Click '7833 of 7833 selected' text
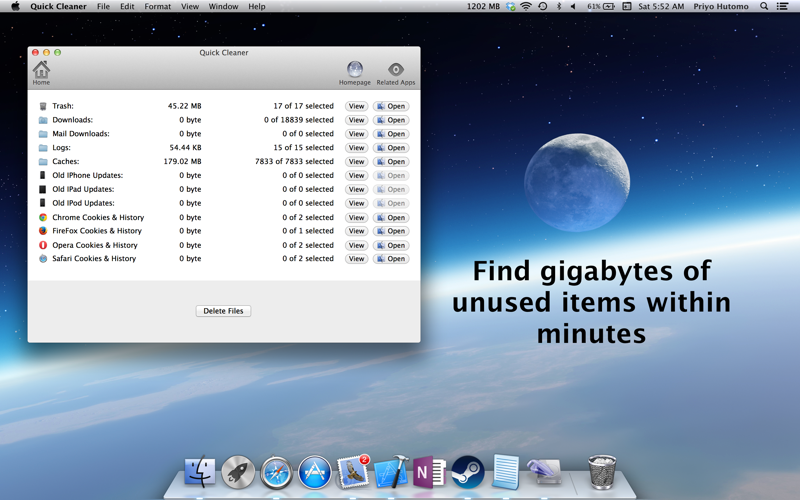 [x=294, y=161]
